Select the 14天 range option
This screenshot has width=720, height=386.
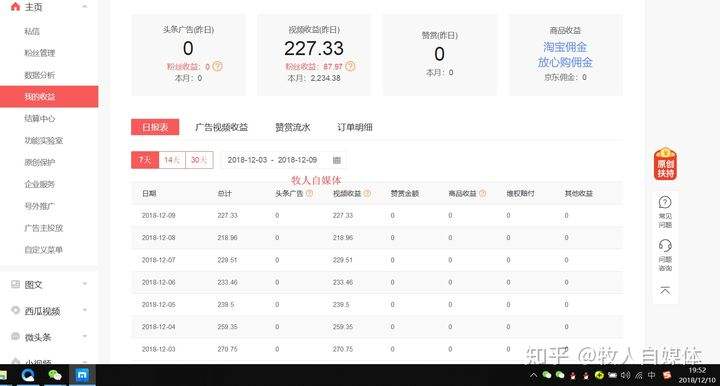[x=172, y=160]
